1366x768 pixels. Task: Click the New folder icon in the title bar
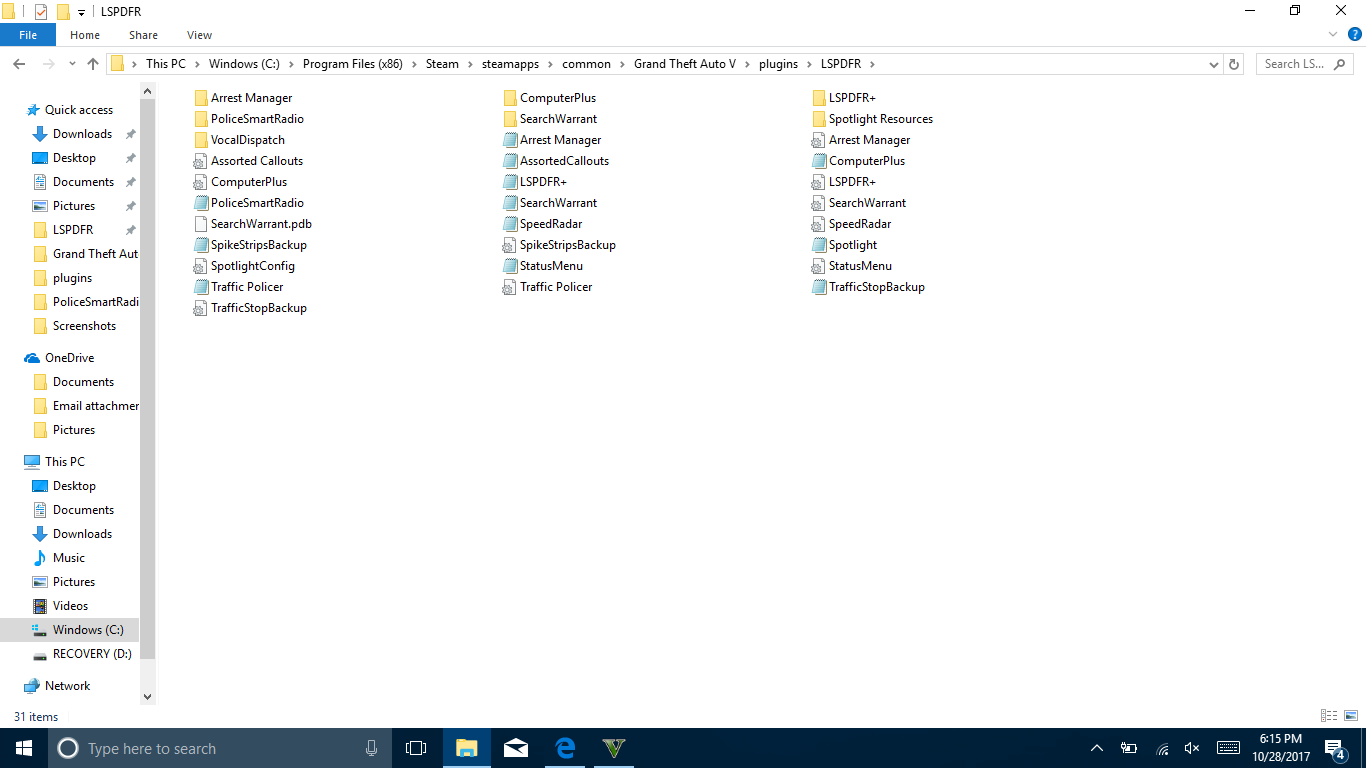pyautogui.click(x=63, y=11)
